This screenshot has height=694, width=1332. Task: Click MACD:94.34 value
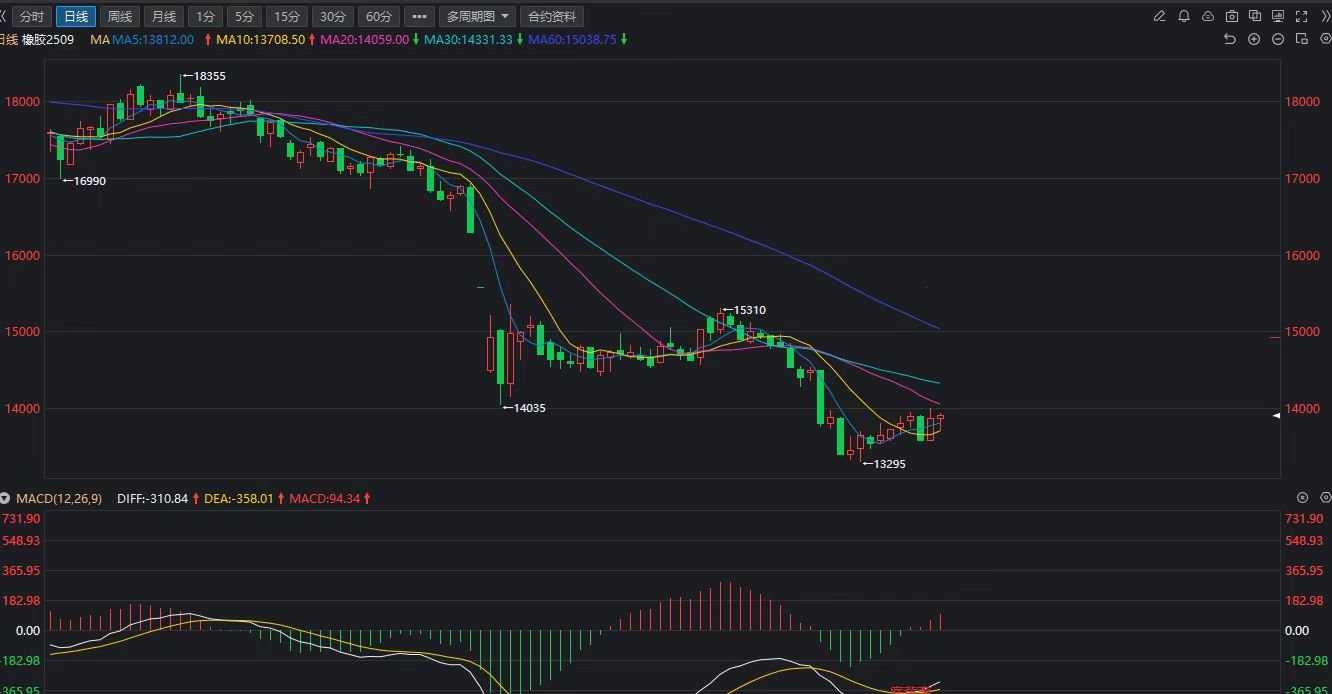coord(324,498)
